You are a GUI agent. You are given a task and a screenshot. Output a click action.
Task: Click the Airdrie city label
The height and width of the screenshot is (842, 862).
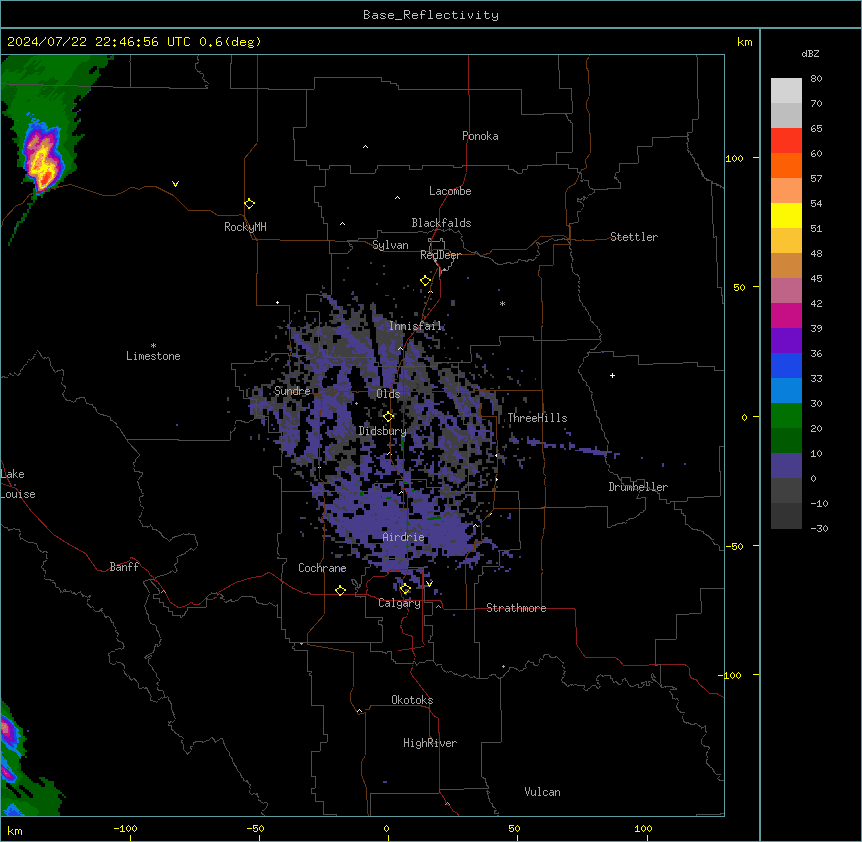pos(403,537)
